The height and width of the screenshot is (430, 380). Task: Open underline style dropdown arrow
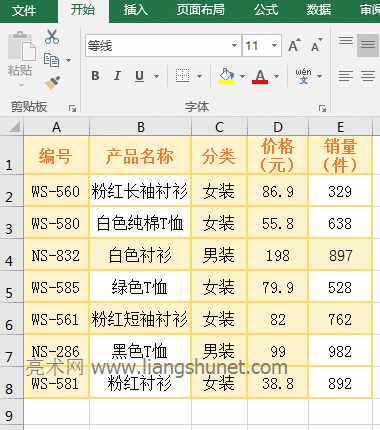click(156, 76)
